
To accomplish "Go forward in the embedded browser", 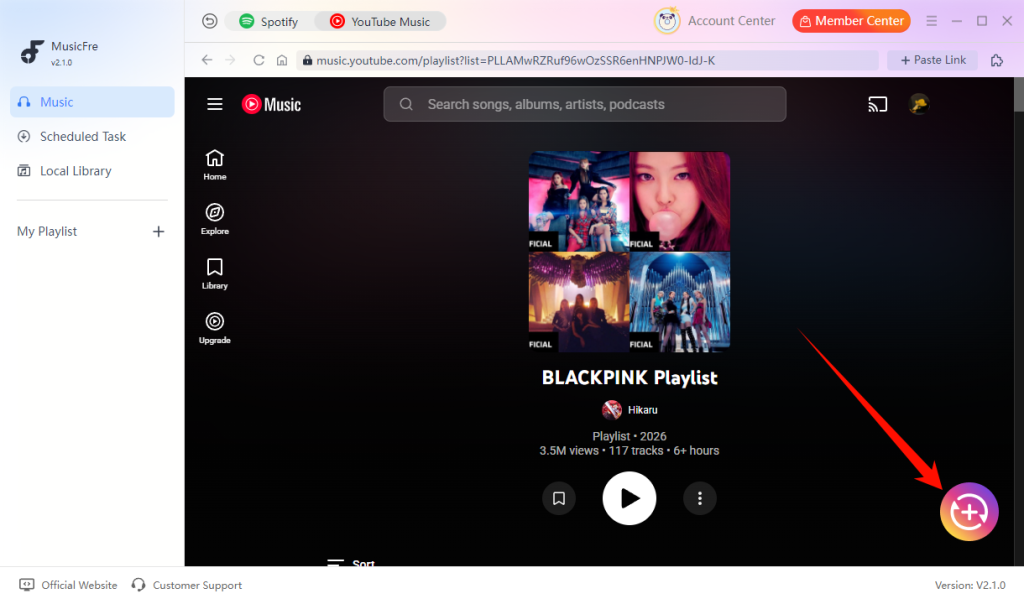I will coord(231,60).
